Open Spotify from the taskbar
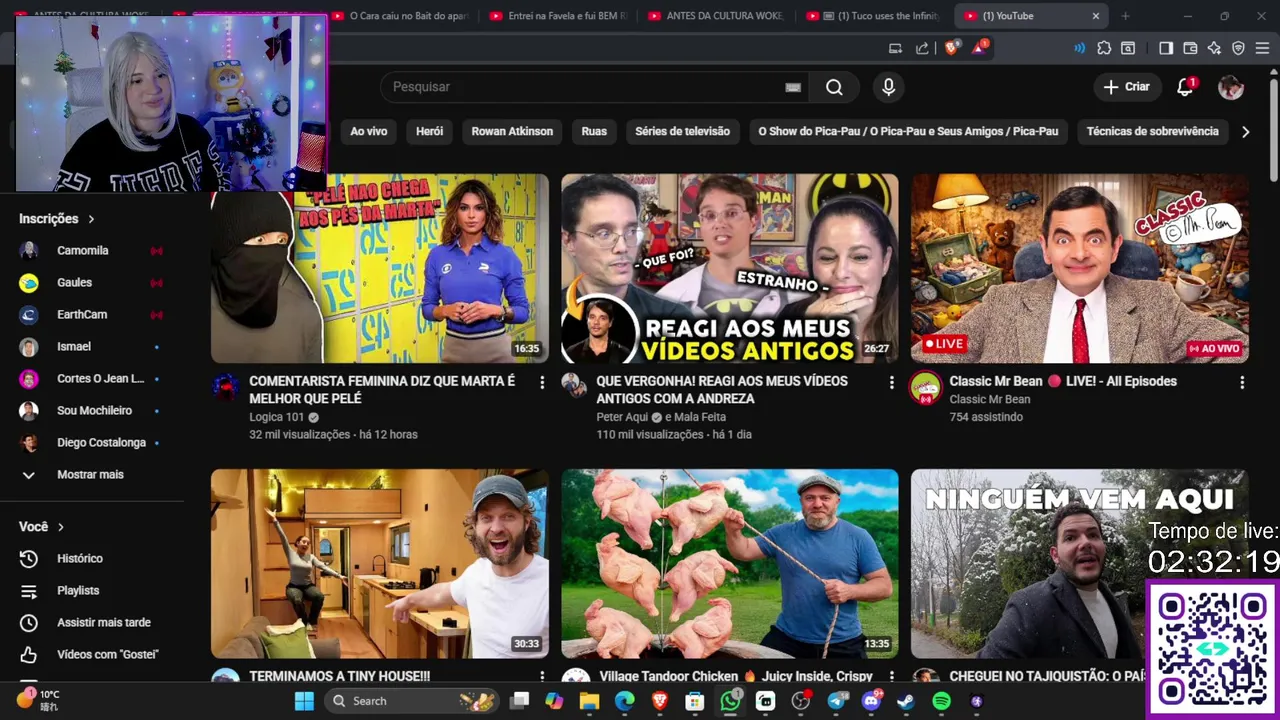Screen dimensions: 1280x720 (x=941, y=701)
